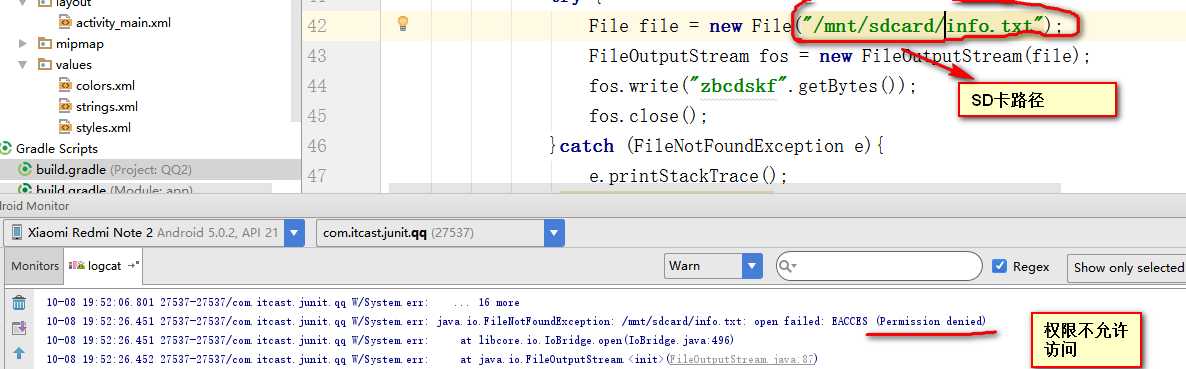Image resolution: width=1186 pixels, height=369 pixels.
Task: Click the yellow lightbulb intention icon
Action: (x=403, y=23)
